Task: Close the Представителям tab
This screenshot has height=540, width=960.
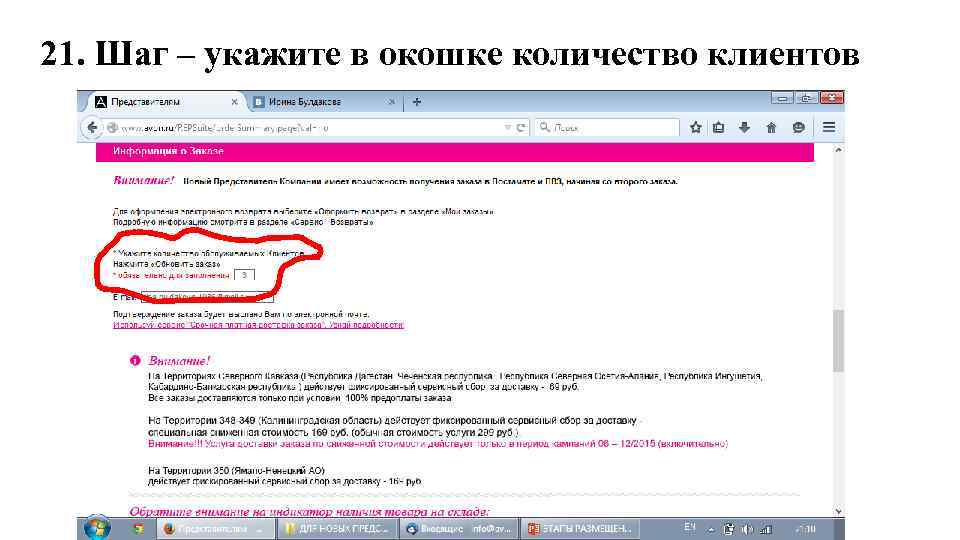Action: [234, 102]
